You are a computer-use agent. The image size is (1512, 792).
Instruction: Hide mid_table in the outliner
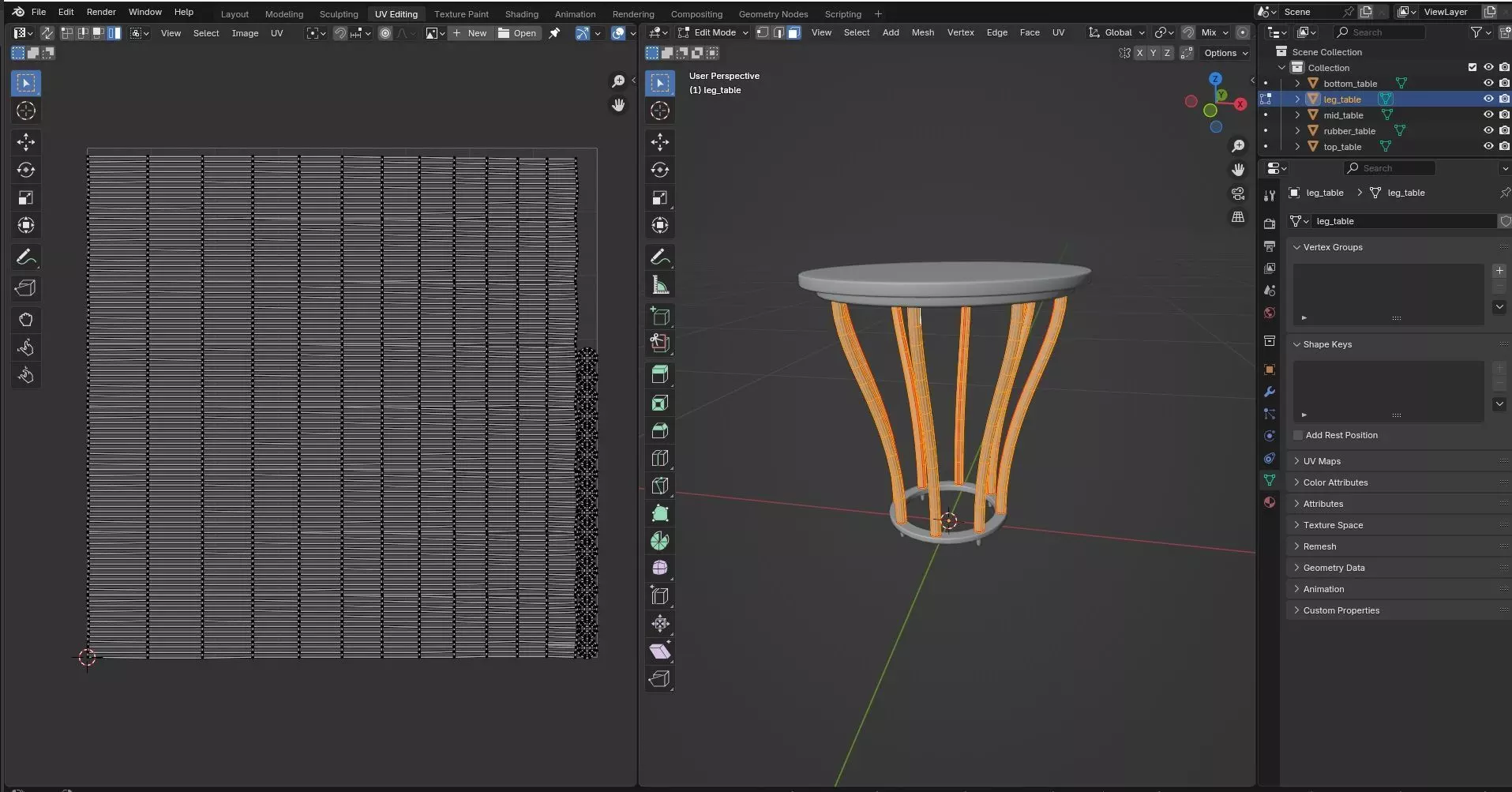[x=1488, y=114]
